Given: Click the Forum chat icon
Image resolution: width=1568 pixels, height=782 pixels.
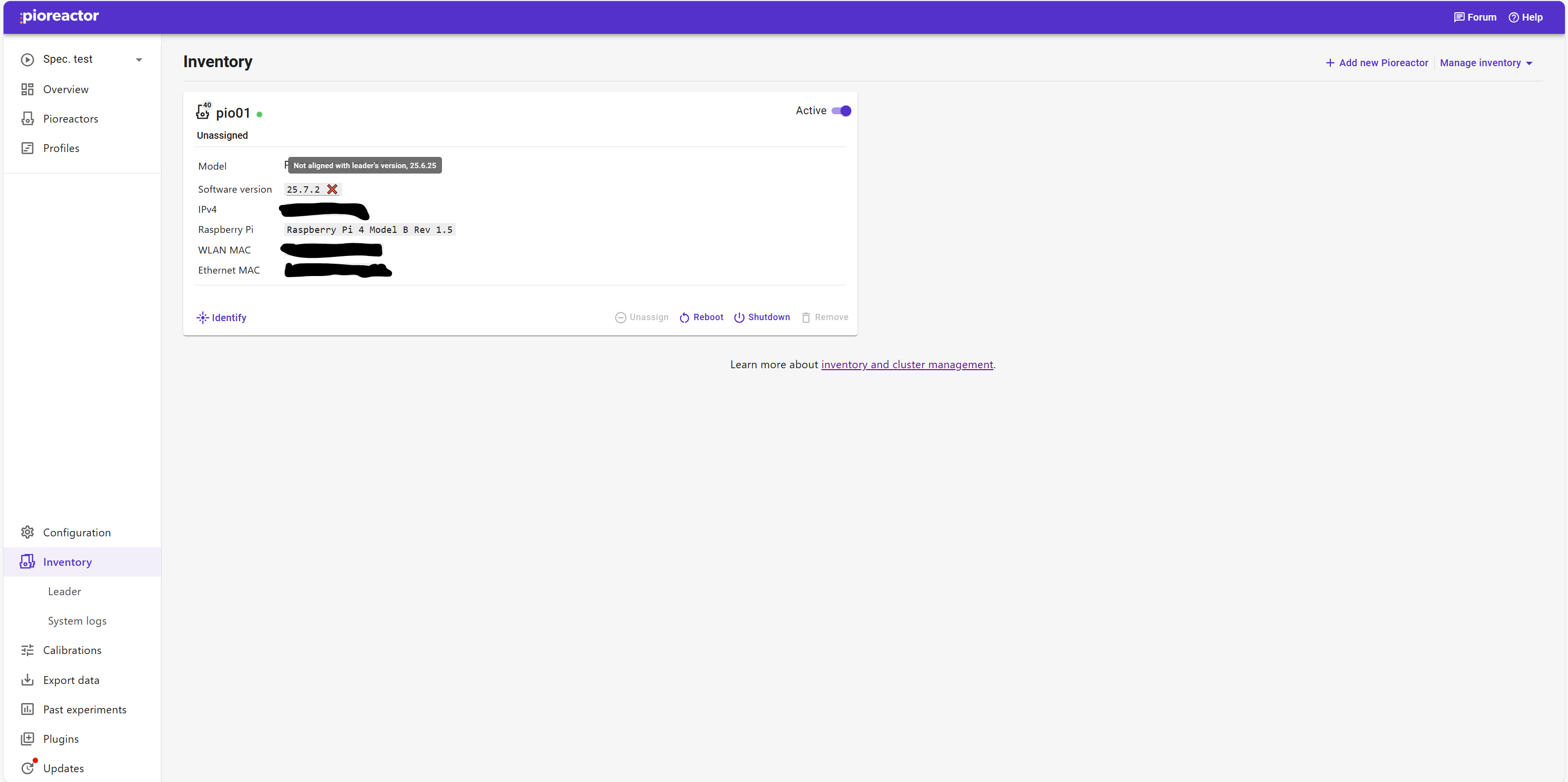Looking at the screenshot, I should coord(1459,17).
